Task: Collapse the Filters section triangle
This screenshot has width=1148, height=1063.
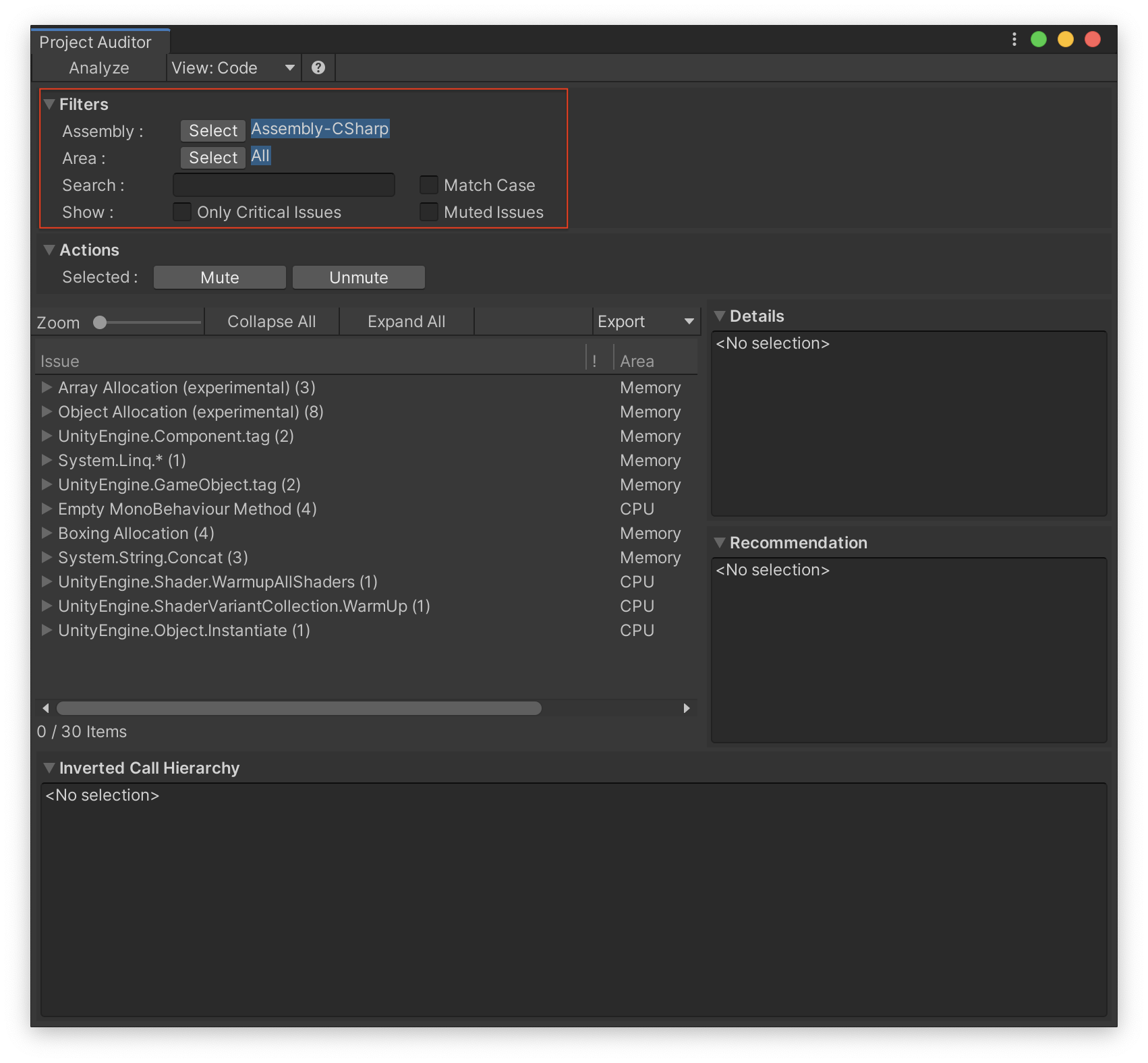Action: (49, 105)
